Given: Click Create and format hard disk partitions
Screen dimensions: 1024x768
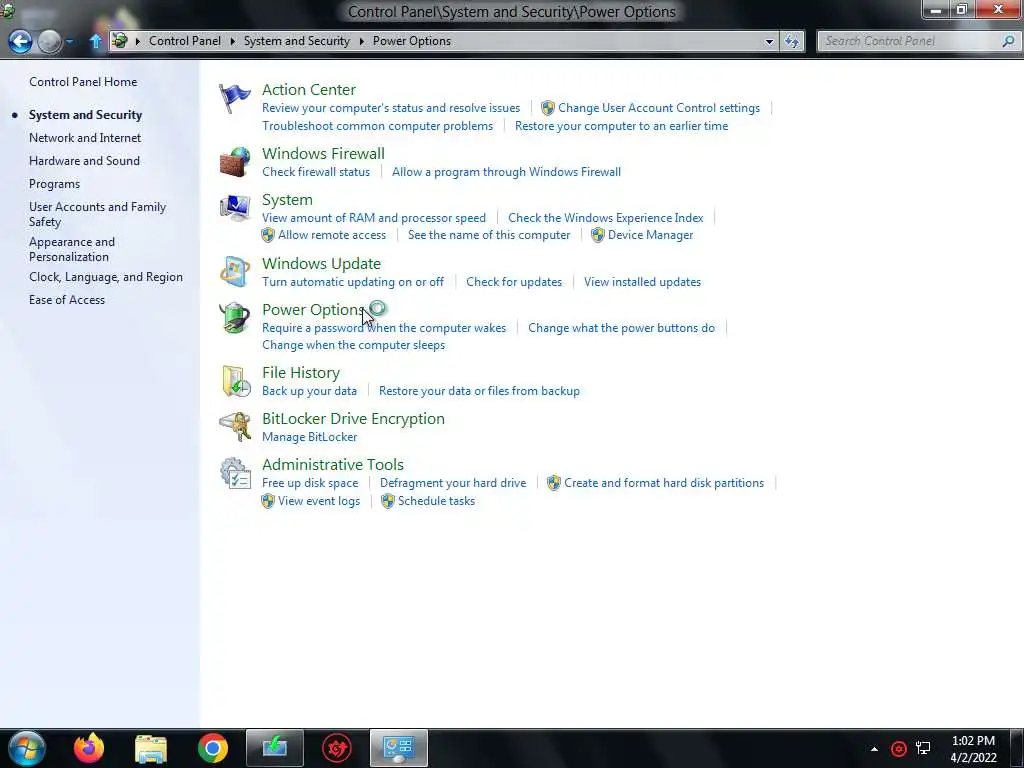Looking at the screenshot, I should pos(664,483).
